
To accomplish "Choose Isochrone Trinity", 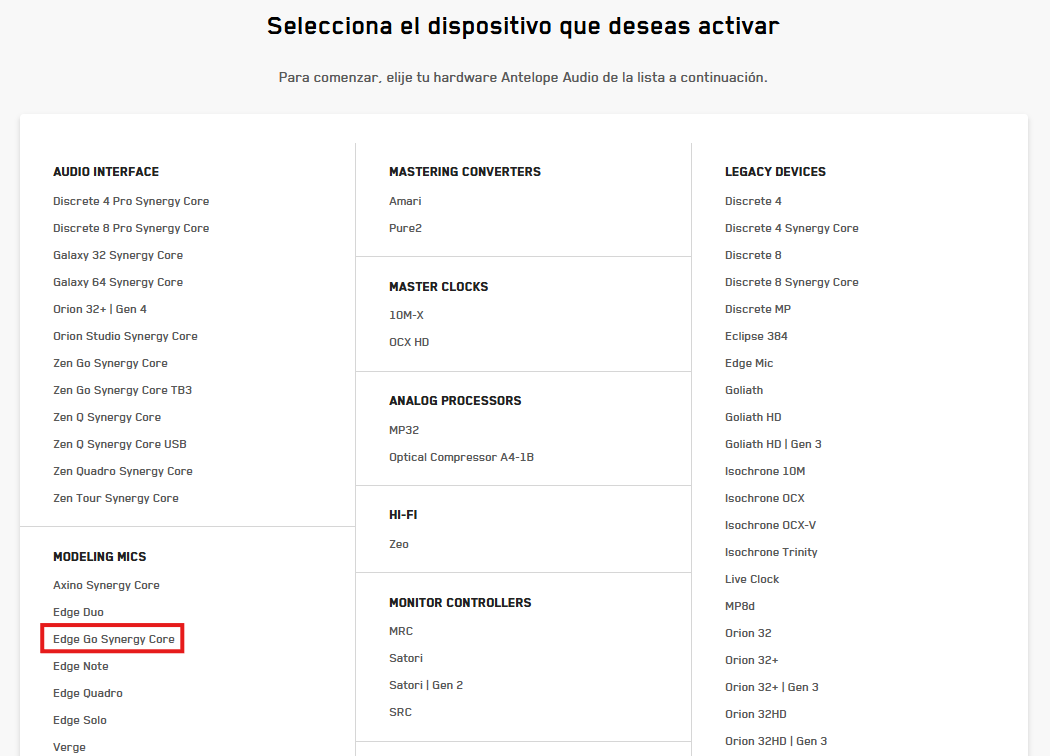I will tap(771, 552).
